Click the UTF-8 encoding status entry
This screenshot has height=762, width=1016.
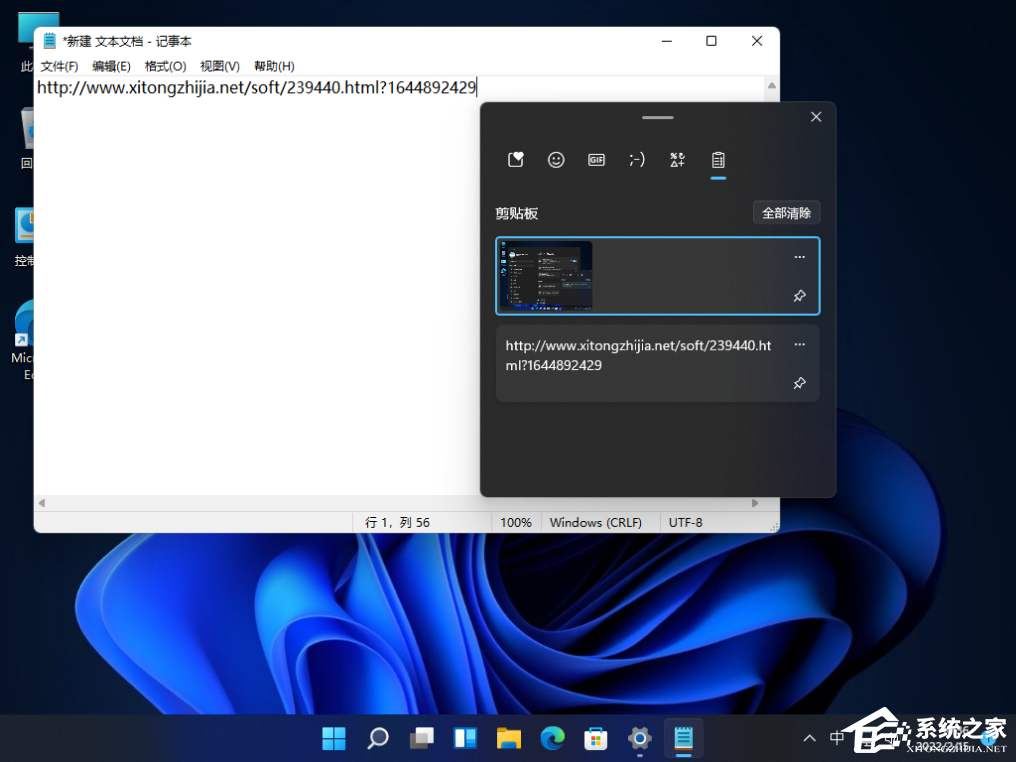[x=686, y=522]
